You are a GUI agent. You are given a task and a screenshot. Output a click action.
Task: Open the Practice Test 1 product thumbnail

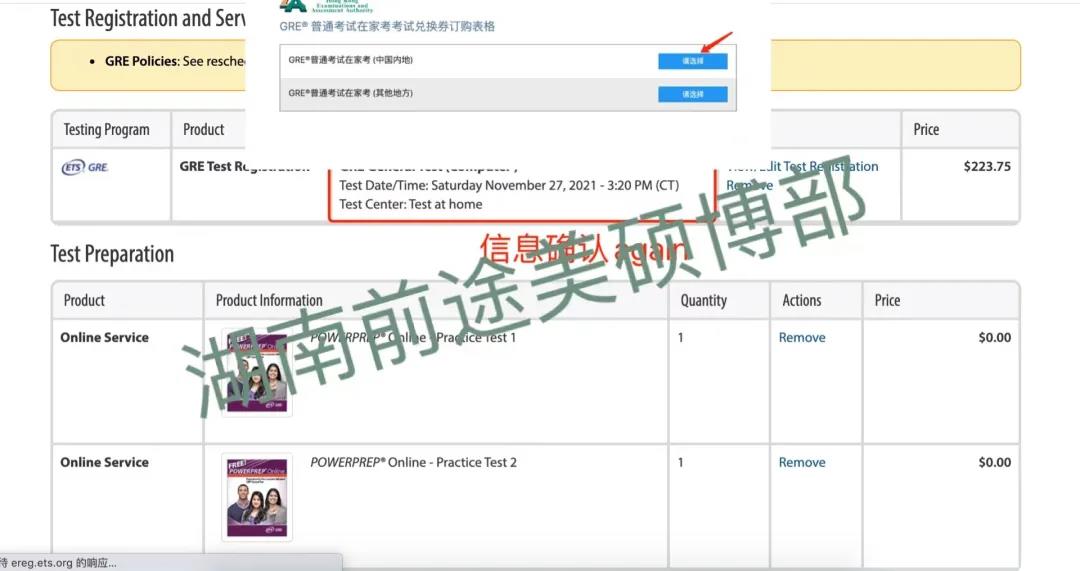tap(257, 373)
